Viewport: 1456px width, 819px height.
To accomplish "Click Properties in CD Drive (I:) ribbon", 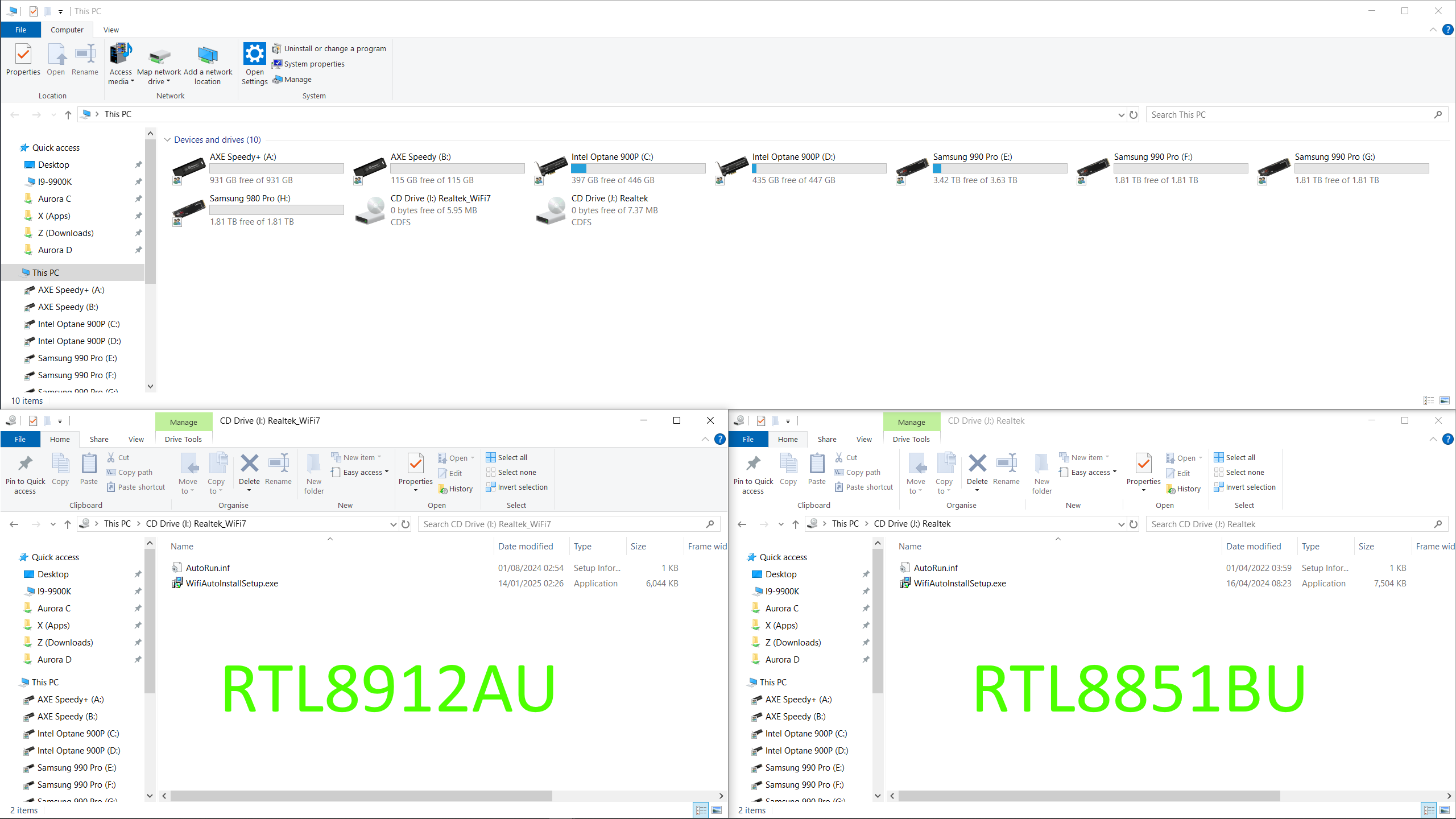I will (x=415, y=473).
